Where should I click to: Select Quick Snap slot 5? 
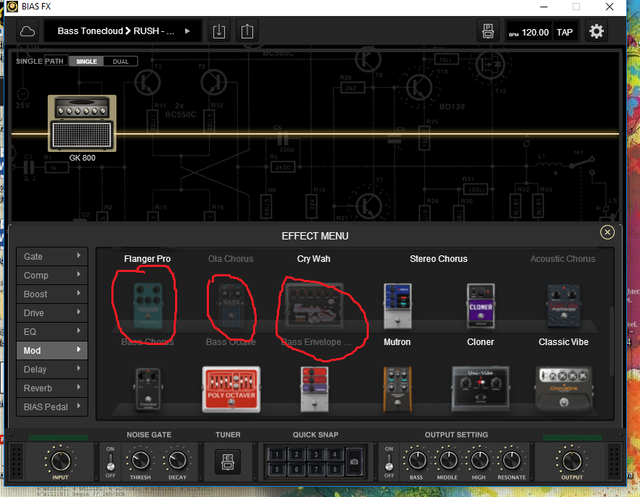pyautogui.click(x=277, y=469)
